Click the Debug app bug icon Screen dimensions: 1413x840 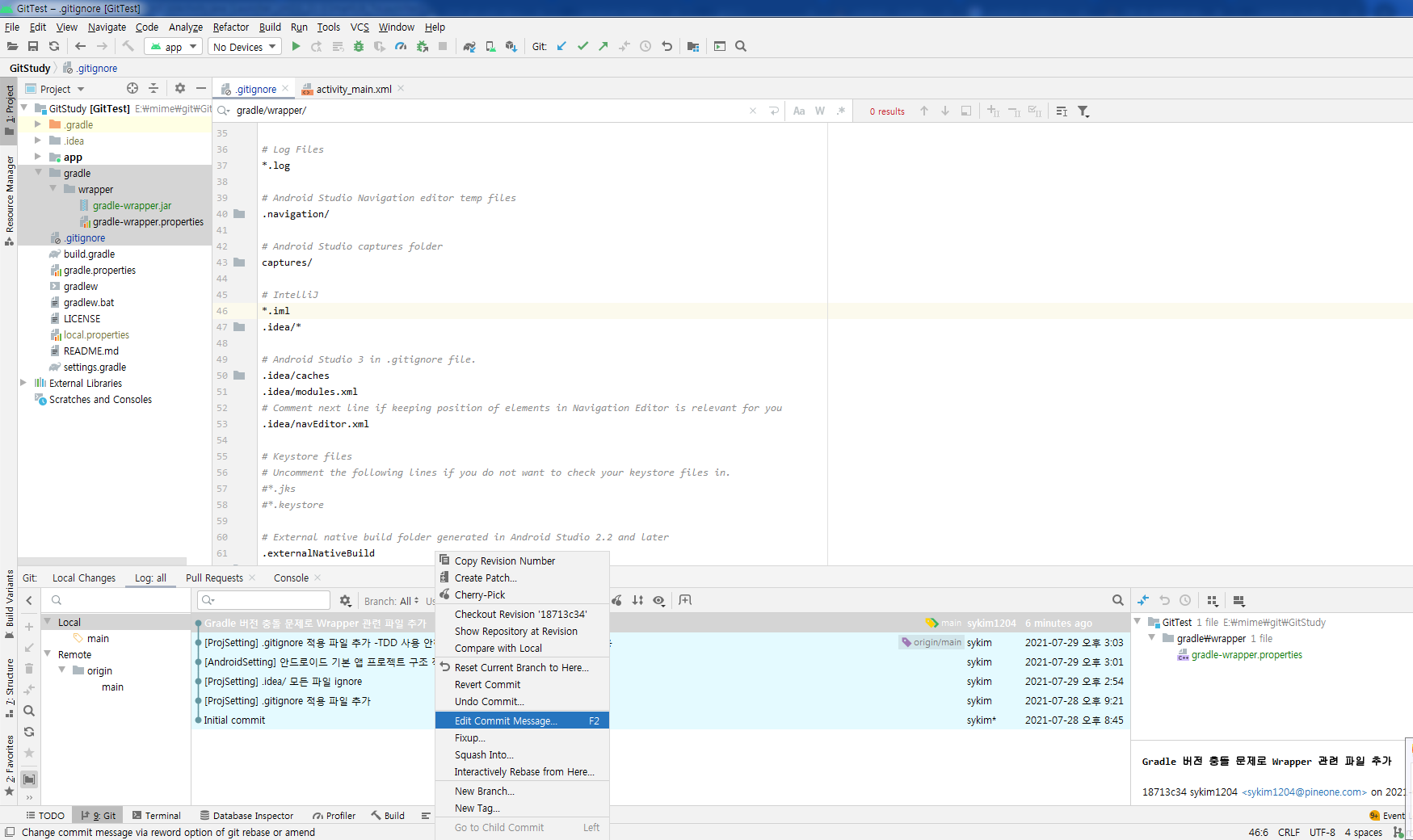click(359, 46)
